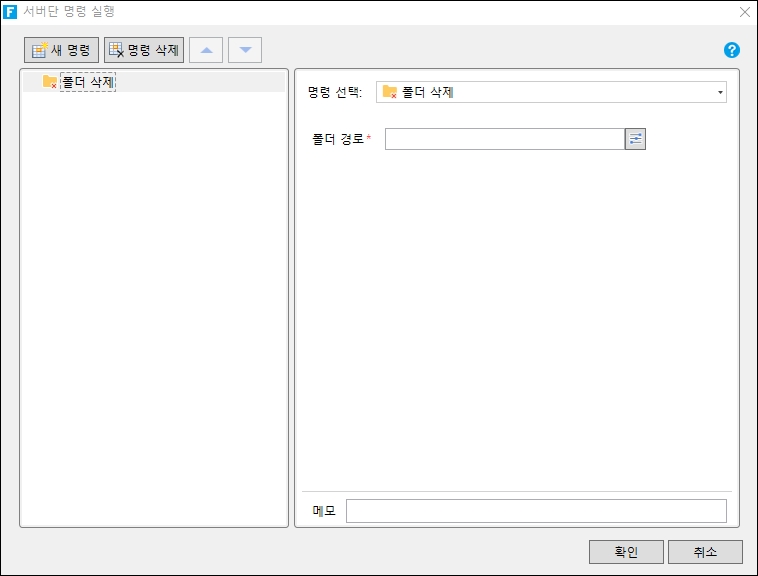
Task: Open help via the blue question mark
Action: click(731, 50)
